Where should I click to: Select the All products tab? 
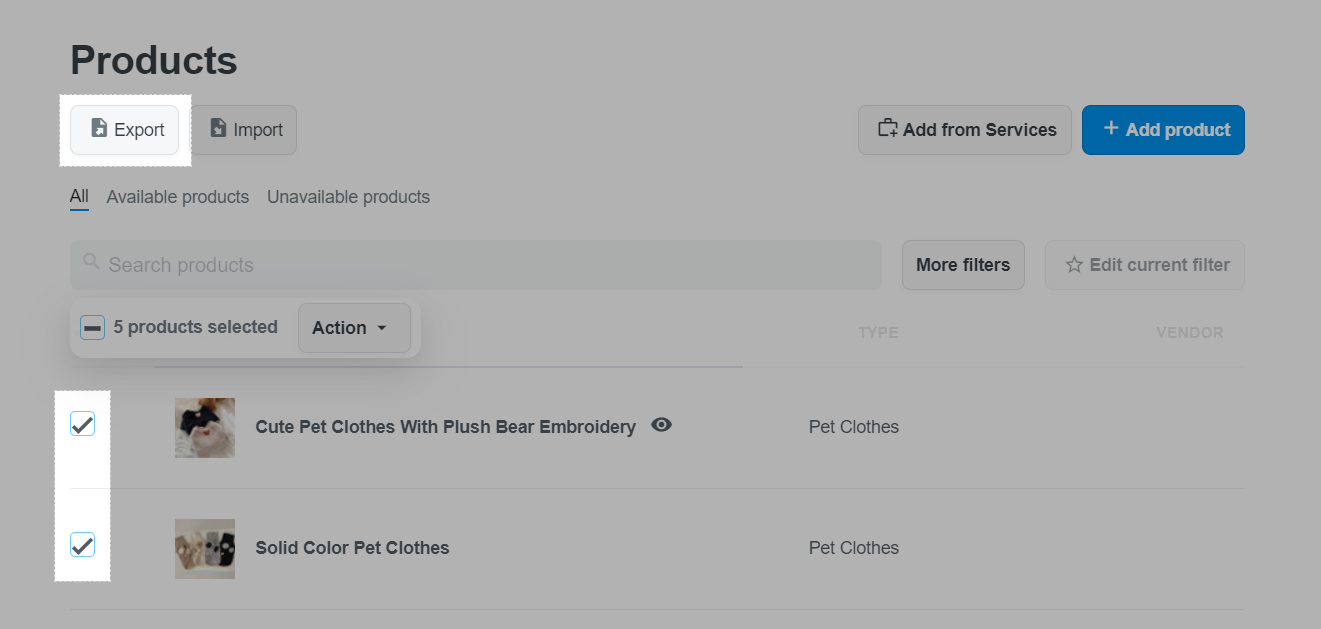[x=79, y=197]
